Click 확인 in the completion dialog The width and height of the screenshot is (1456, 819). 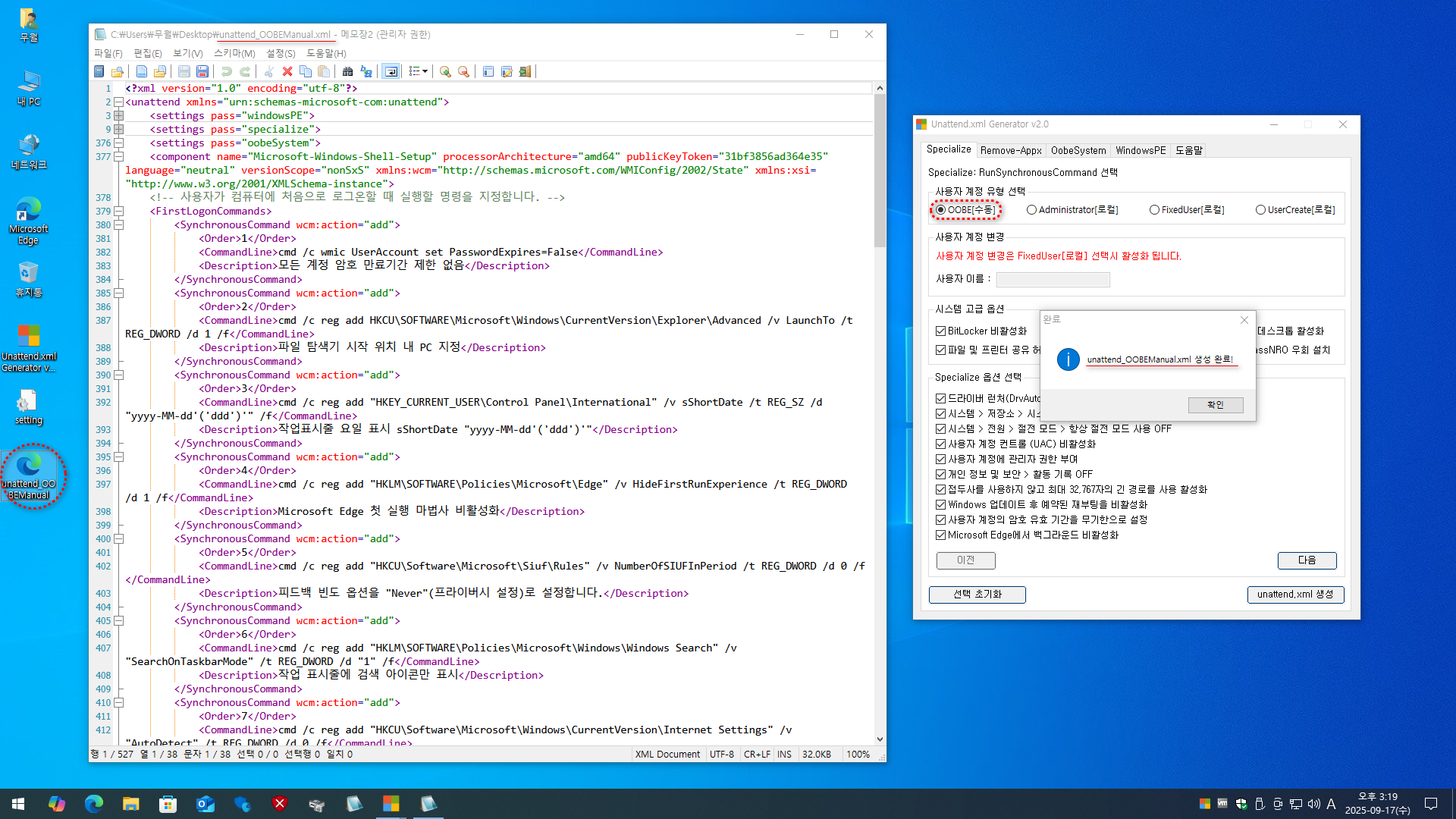(x=1215, y=405)
